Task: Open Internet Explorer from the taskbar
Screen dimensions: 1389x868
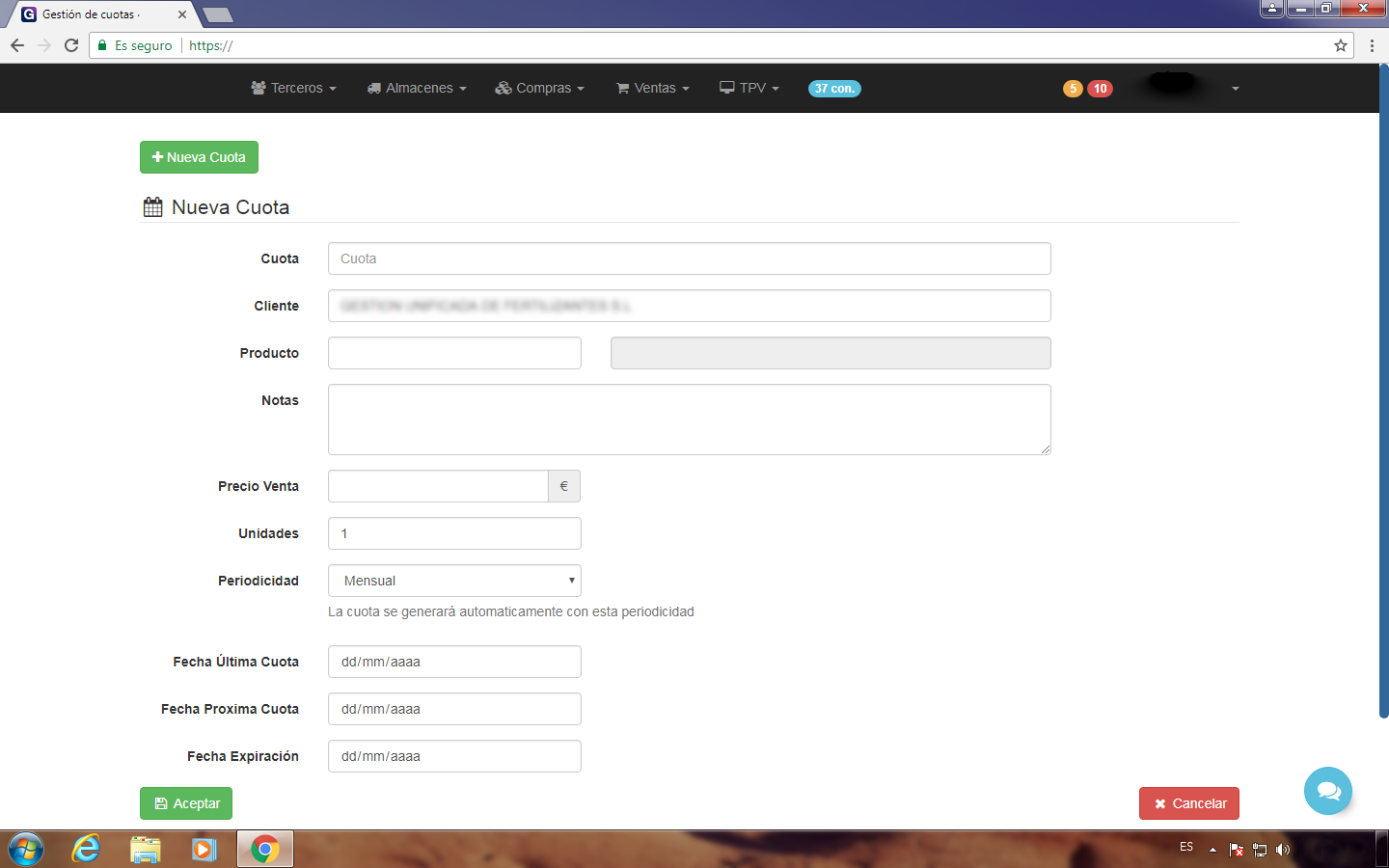Action: 86,849
